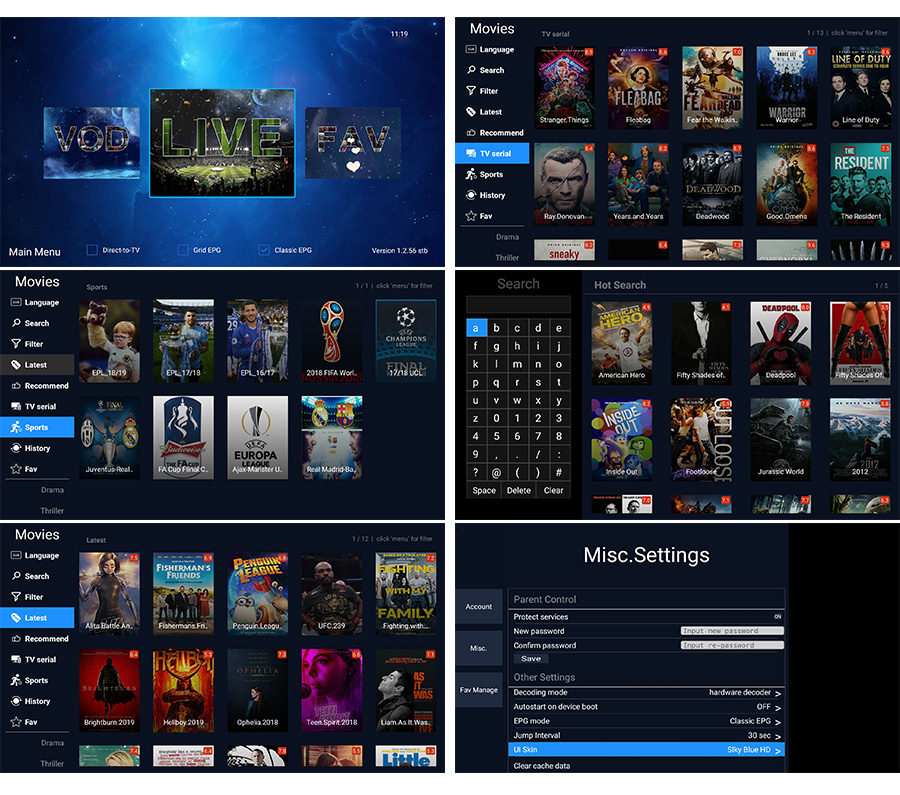Click the Language icon in the TV serial panel
The image size is (900, 795).
point(471,49)
